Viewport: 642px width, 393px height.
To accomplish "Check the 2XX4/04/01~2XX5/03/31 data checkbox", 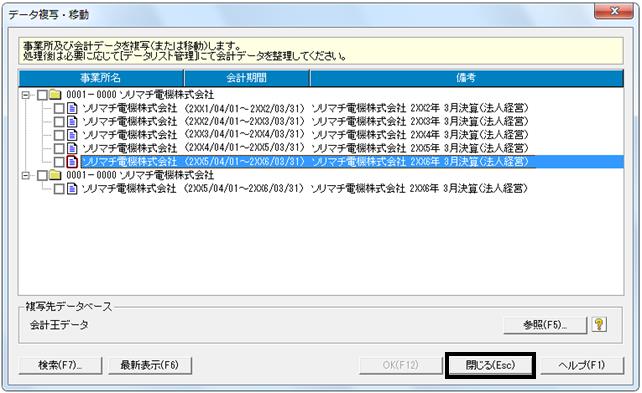I will pos(59,149).
